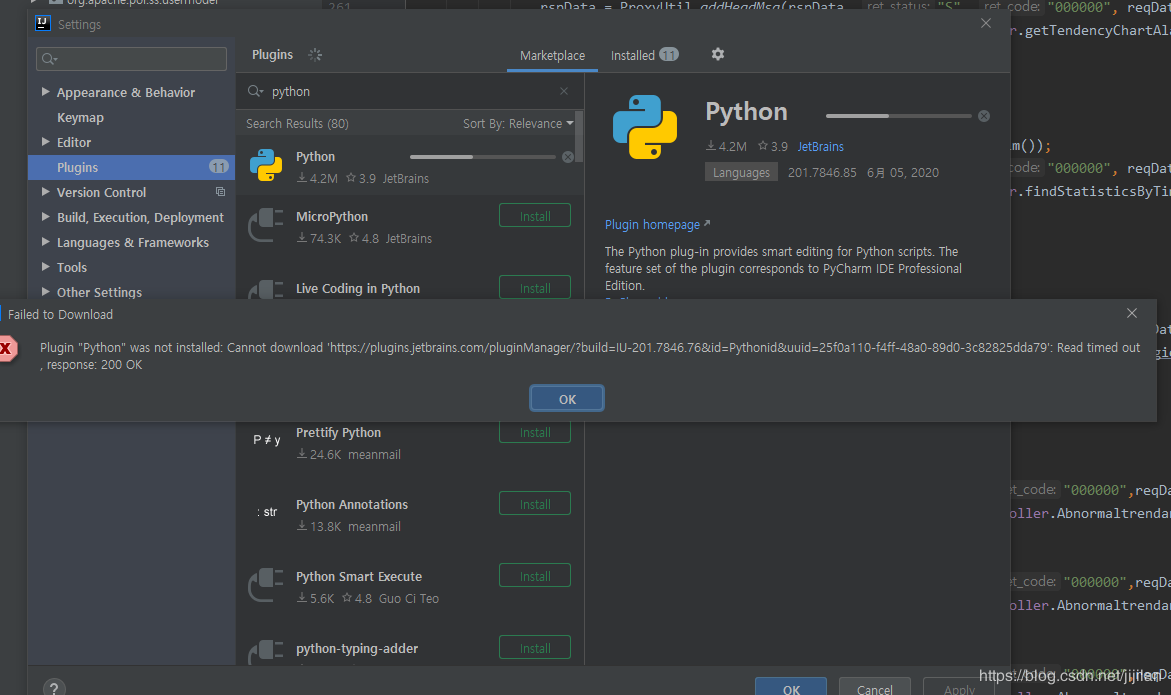Close the Failed to Download dialog
1171x695 pixels.
coord(1132,313)
